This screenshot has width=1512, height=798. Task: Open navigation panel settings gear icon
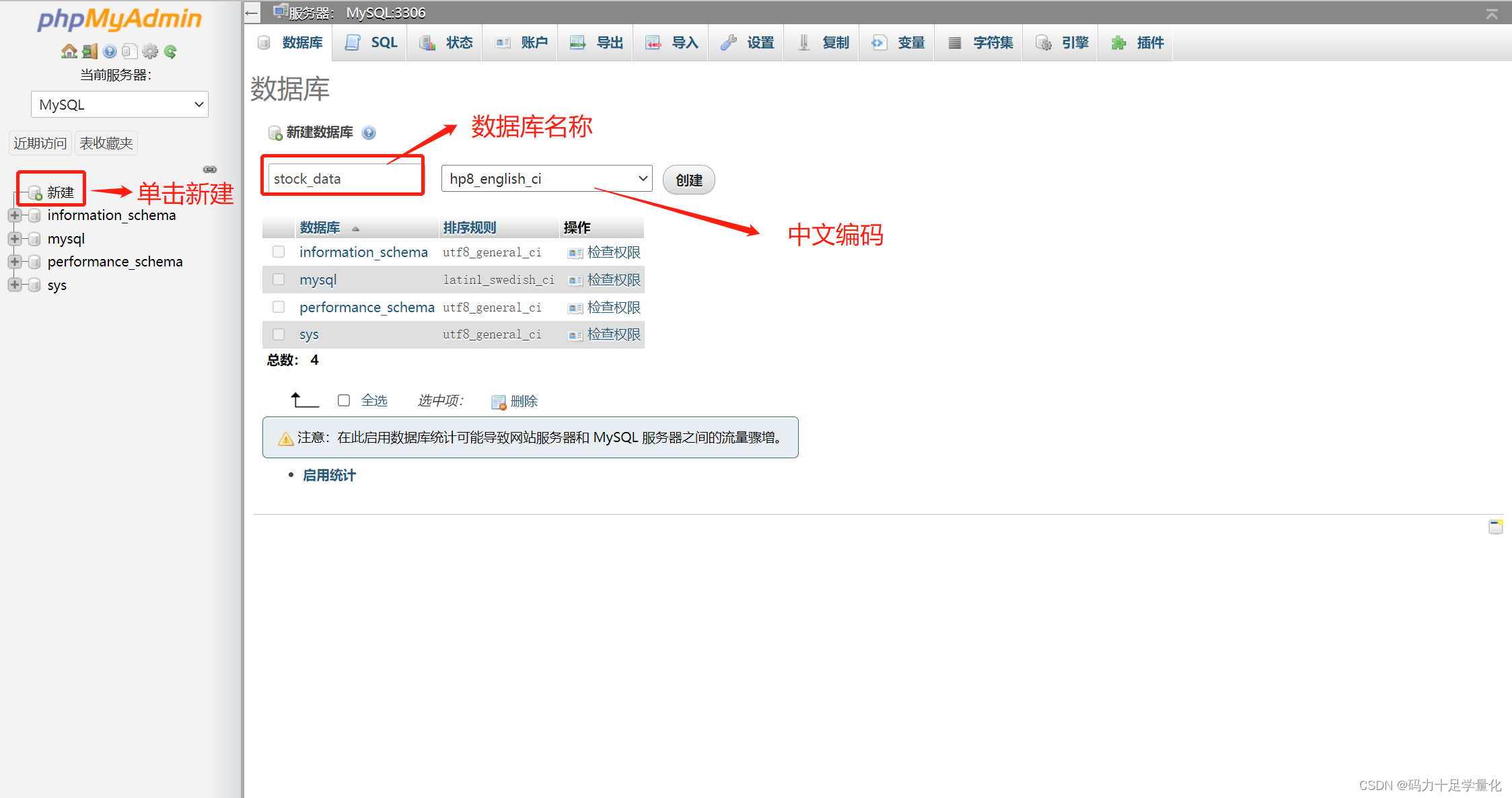[150, 51]
